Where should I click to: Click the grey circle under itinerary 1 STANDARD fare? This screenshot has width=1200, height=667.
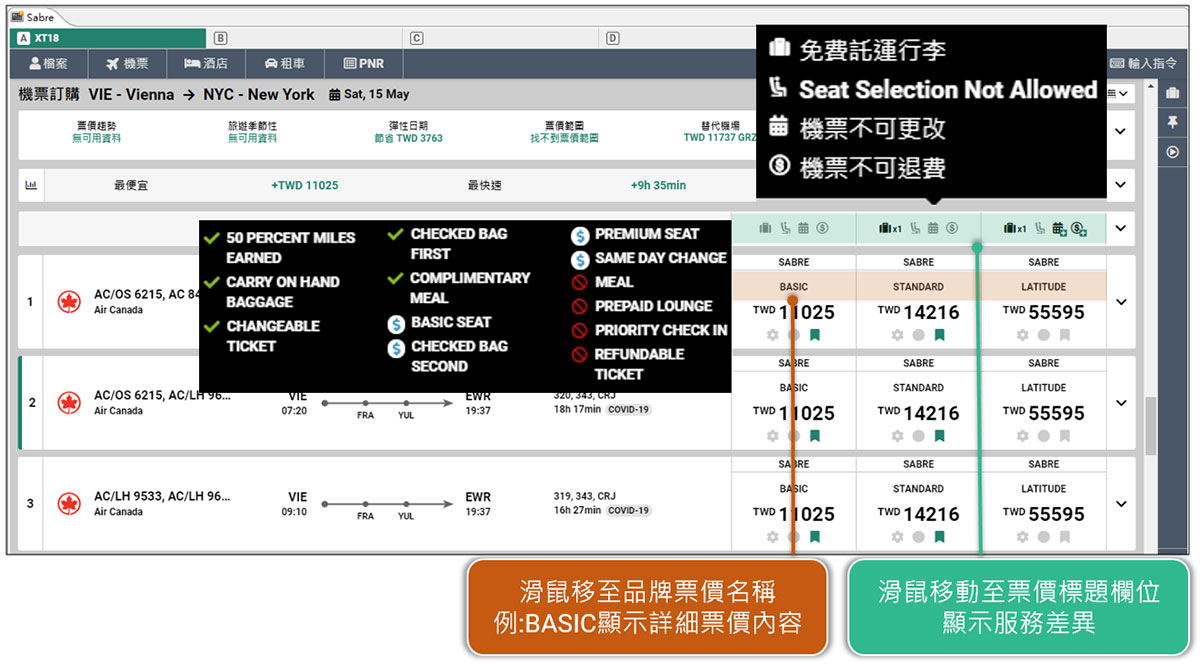pos(918,335)
